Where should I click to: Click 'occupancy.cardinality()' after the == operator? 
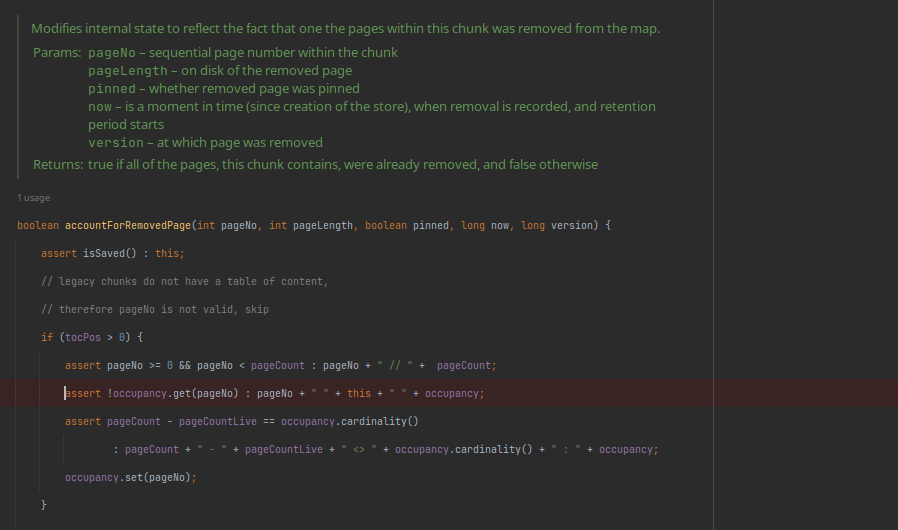pos(350,422)
